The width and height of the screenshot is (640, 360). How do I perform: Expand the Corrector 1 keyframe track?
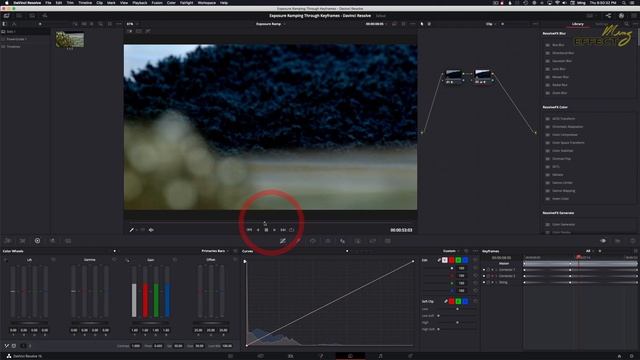[x=496, y=270]
